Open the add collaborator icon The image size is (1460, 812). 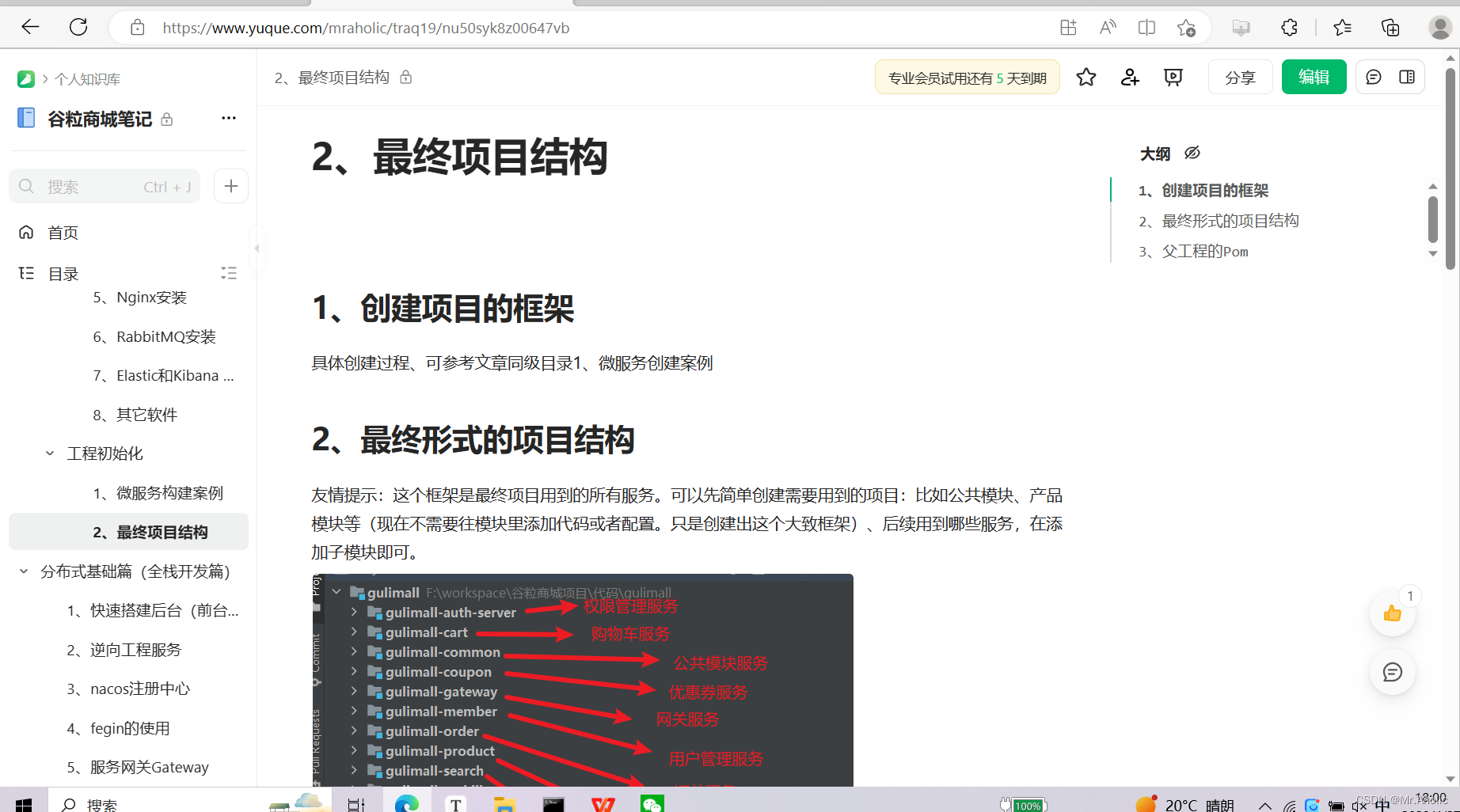point(1129,77)
